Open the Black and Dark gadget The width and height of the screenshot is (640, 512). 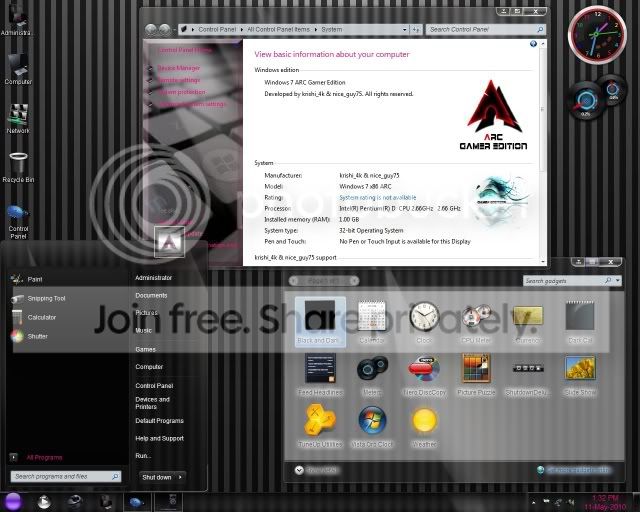click(x=320, y=322)
